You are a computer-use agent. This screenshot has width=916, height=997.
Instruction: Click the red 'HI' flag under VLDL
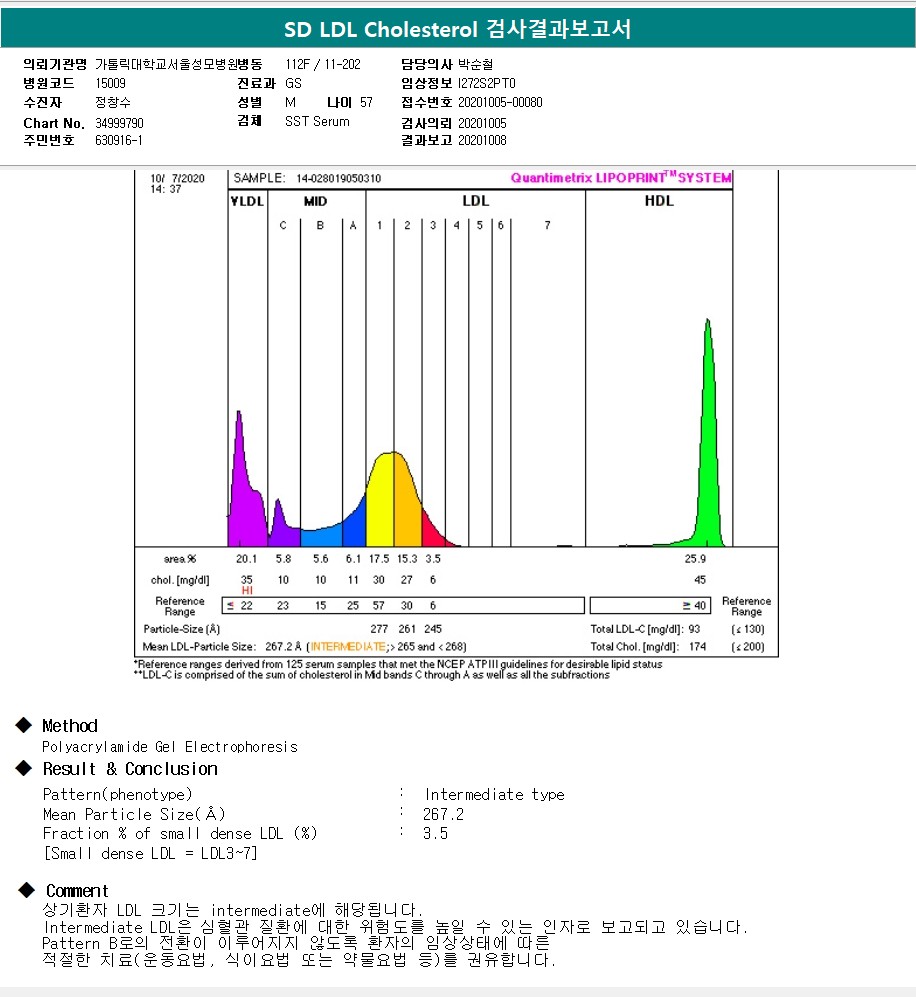(x=247, y=591)
